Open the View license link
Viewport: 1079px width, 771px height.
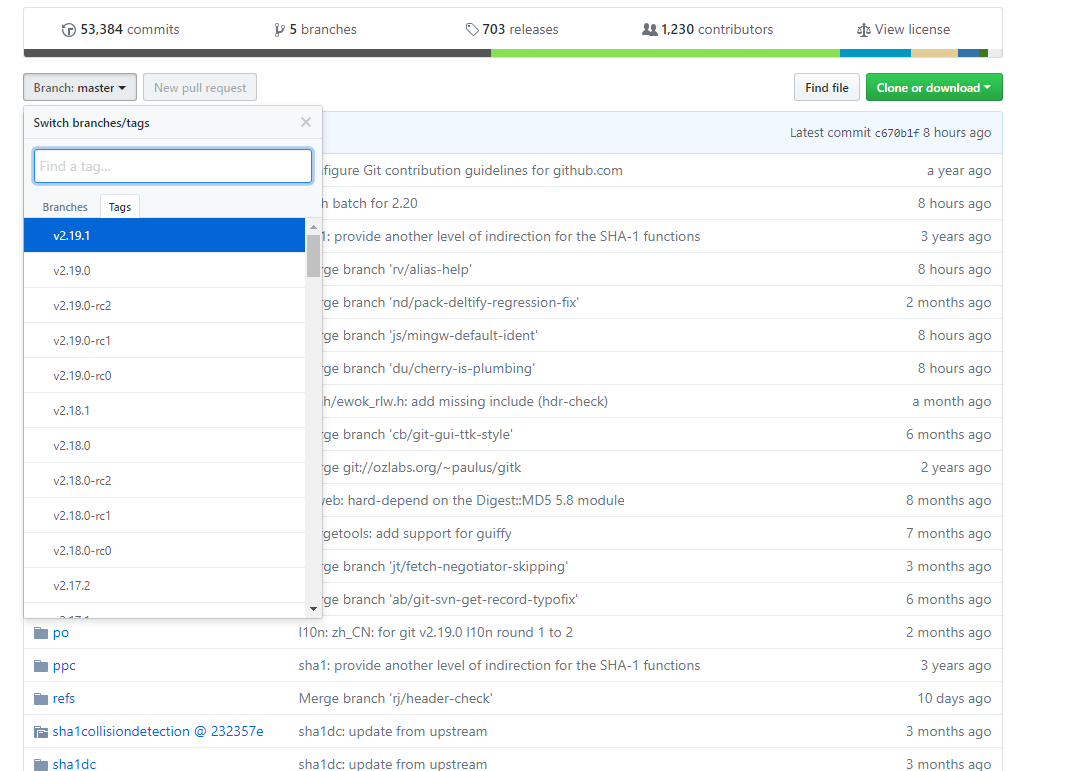(904, 30)
